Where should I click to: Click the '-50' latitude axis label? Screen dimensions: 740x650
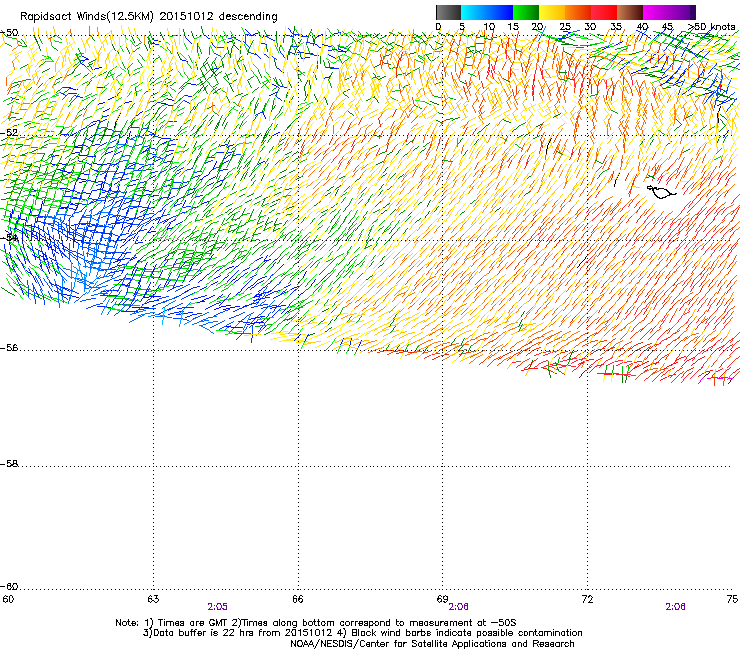[10, 33]
